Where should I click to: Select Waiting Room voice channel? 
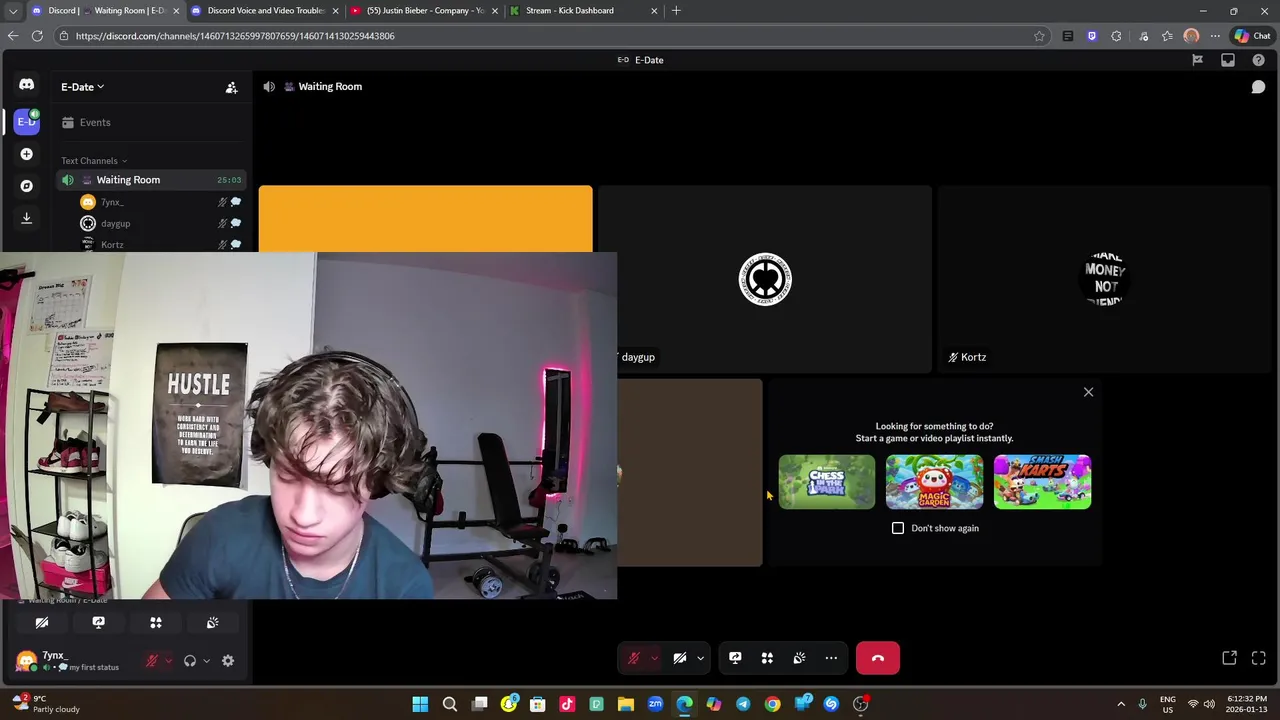pos(152,180)
